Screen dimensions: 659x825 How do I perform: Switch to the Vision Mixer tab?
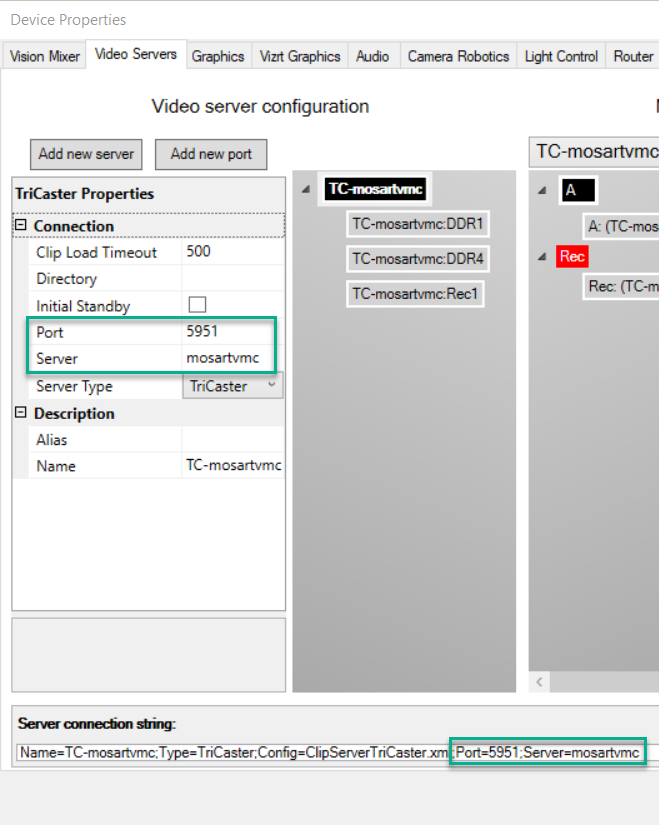click(45, 57)
